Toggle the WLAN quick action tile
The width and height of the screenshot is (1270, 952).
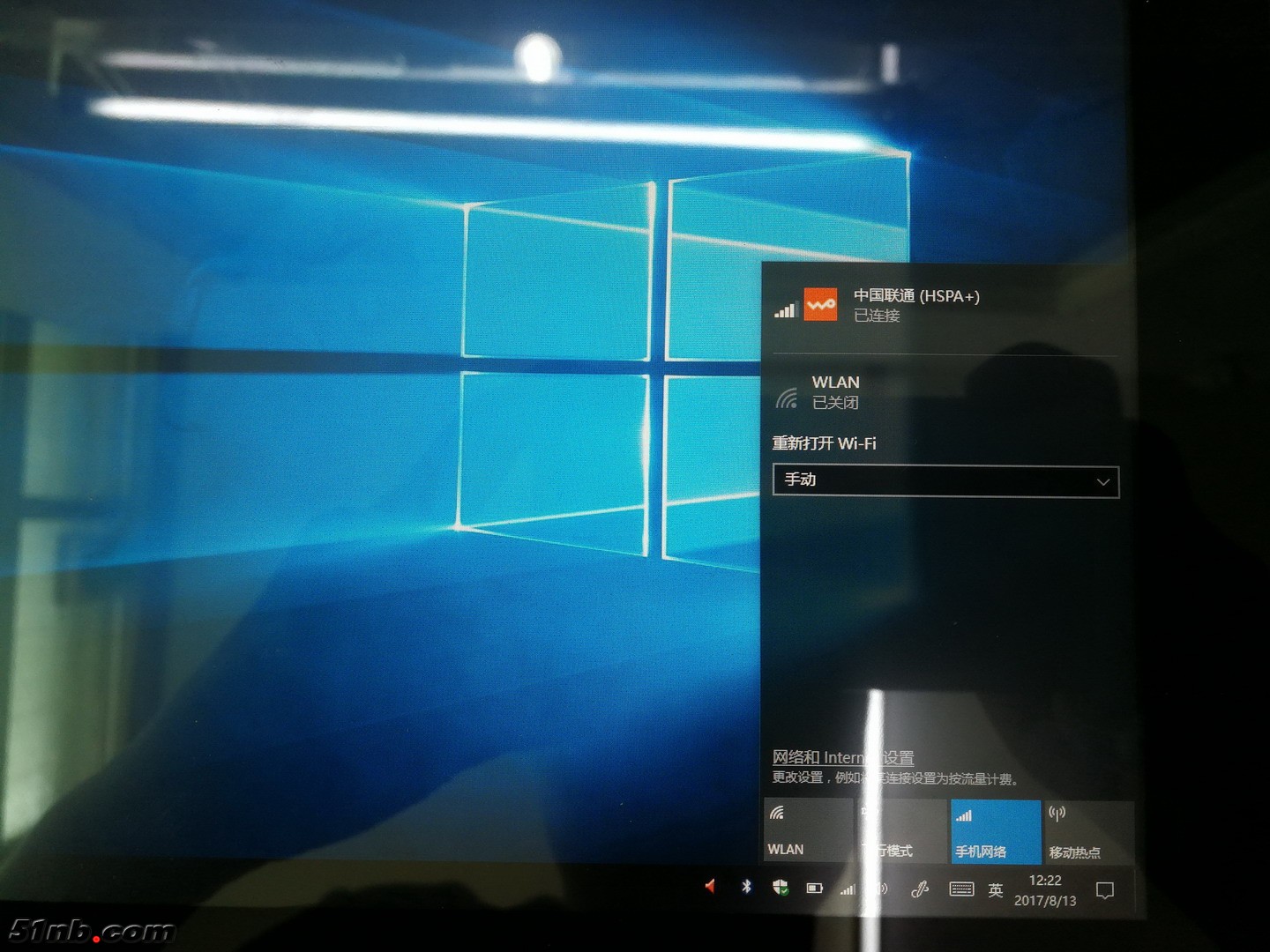pos(807,830)
